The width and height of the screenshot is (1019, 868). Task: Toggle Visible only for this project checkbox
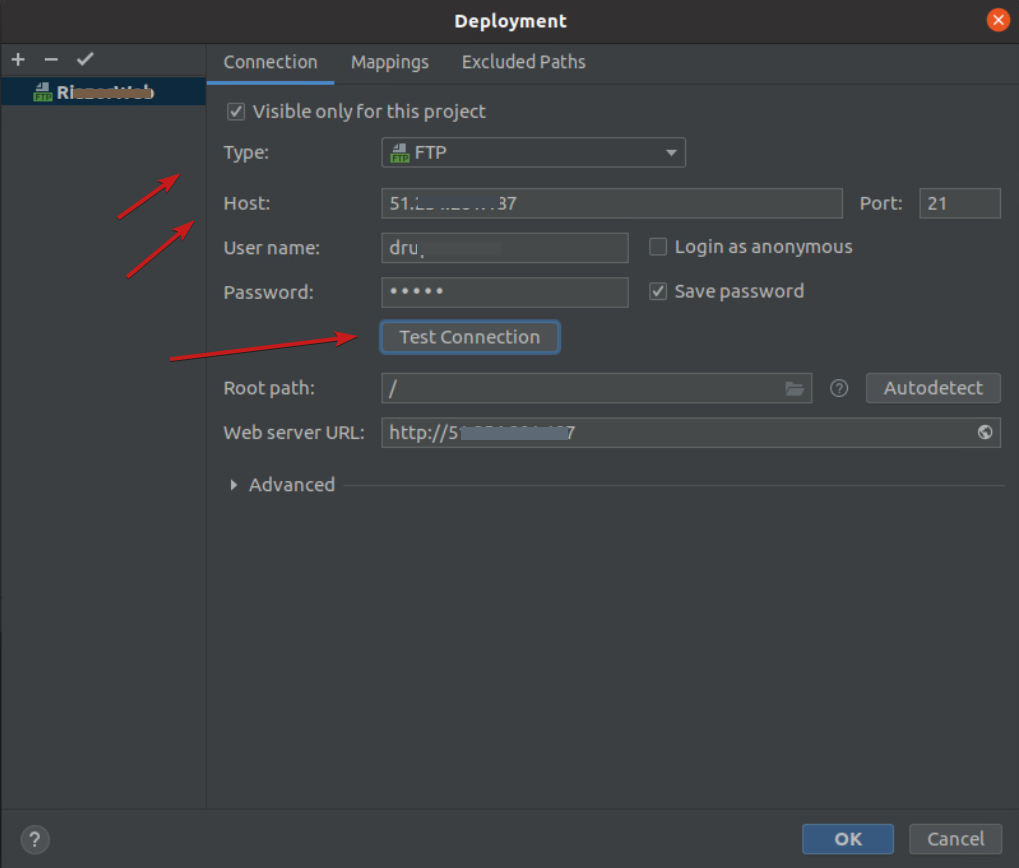(236, 112)
